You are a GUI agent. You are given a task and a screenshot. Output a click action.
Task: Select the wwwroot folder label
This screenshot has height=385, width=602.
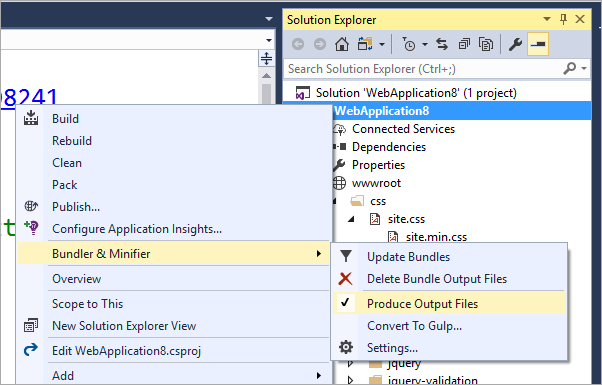tap(376, 183)
